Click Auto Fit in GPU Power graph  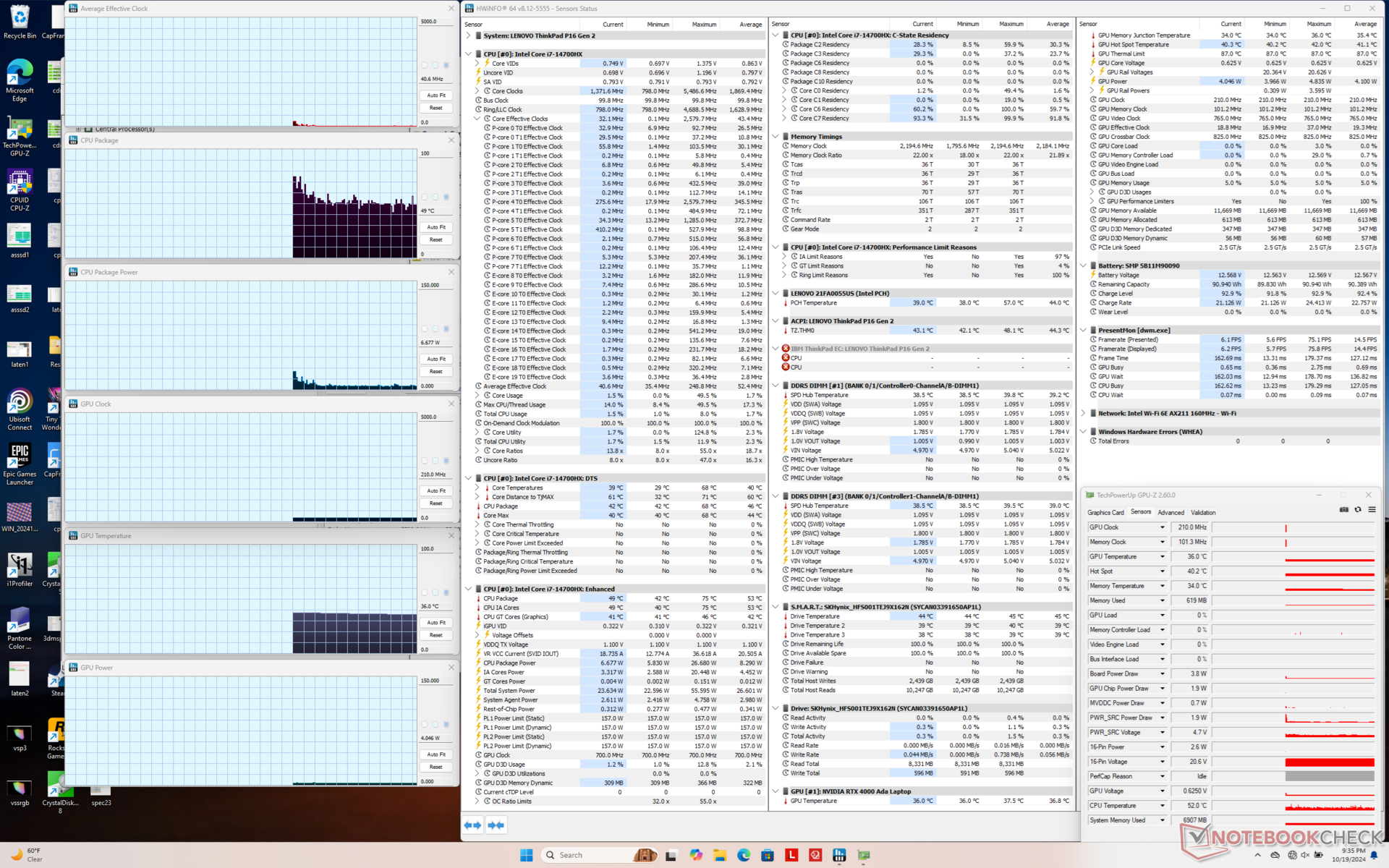point(436,754)
